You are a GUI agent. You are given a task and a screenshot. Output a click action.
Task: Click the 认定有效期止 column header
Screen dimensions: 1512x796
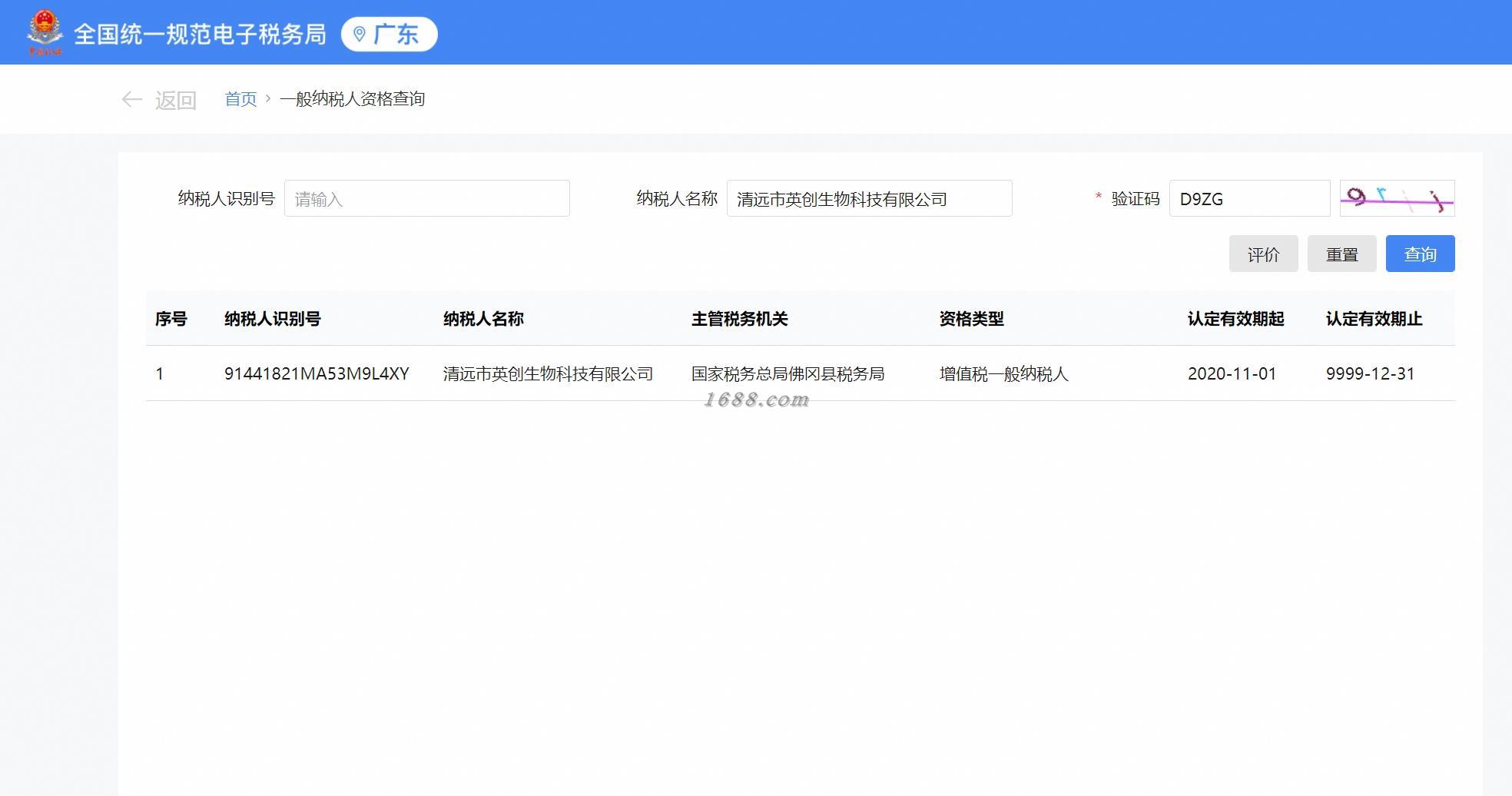[1374, 319]
